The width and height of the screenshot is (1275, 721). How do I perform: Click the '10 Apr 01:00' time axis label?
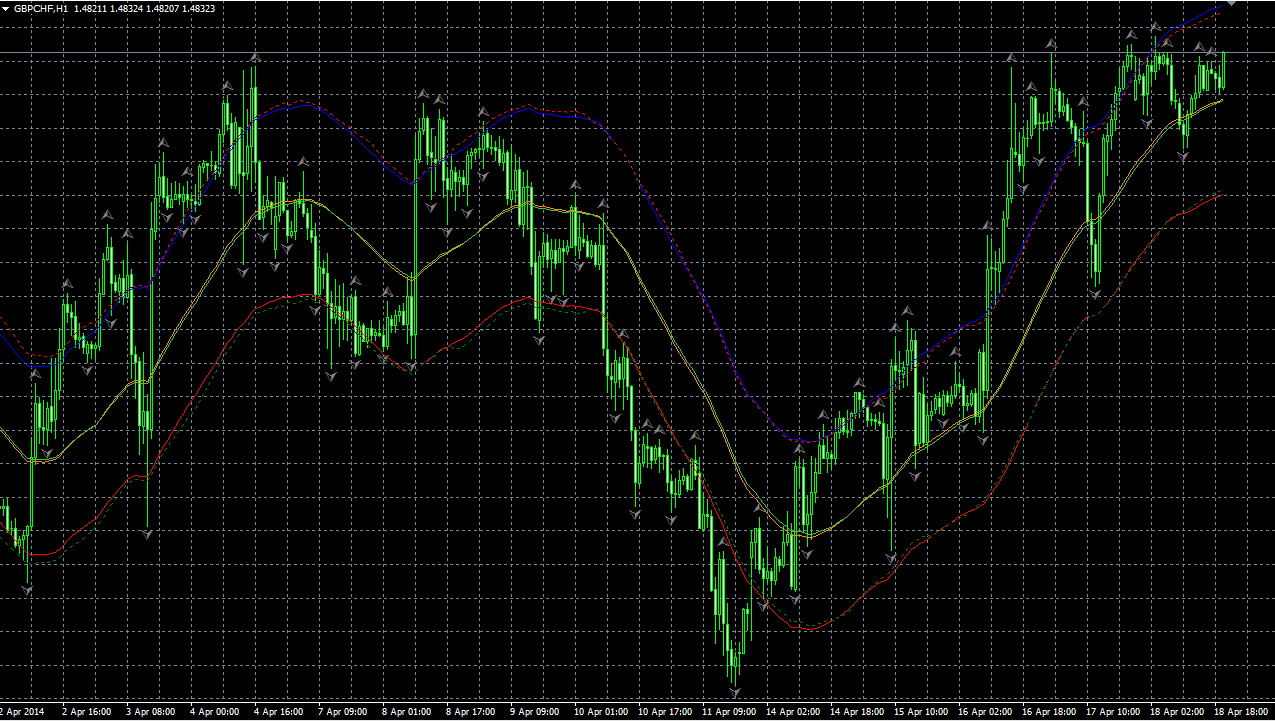coord(601,713)
